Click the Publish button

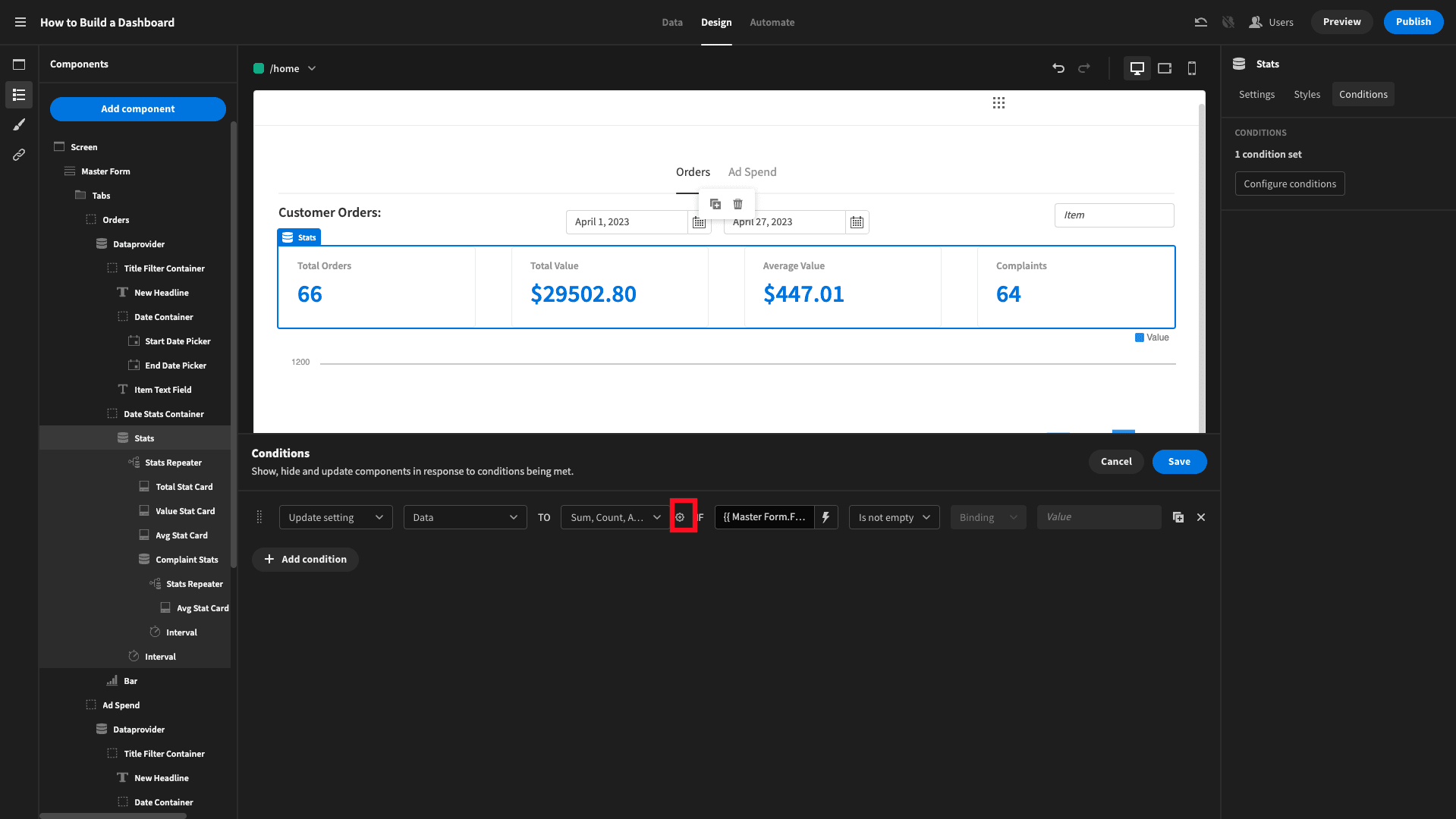pyautogui.click(x=1413, y=22)
